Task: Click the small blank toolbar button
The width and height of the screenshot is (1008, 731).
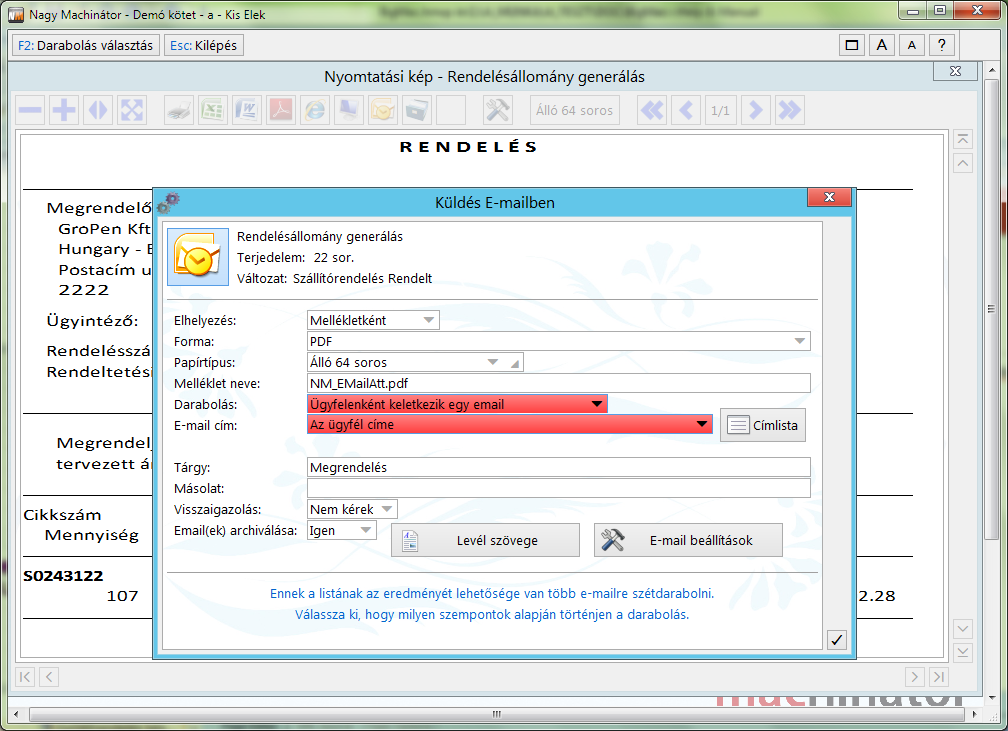Action: point(451,110)
